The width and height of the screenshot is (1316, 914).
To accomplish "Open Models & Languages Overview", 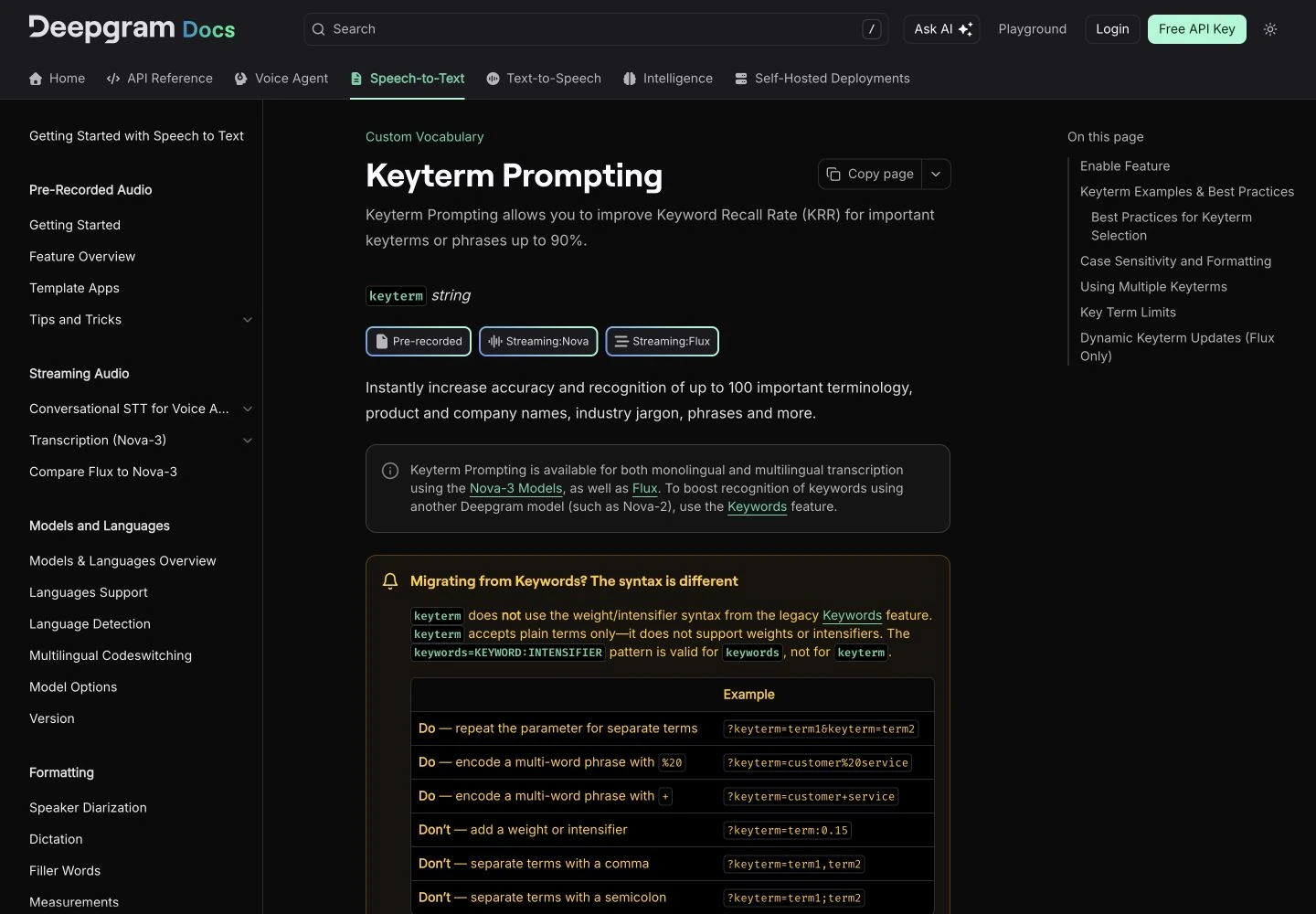I will pos(122,561).
